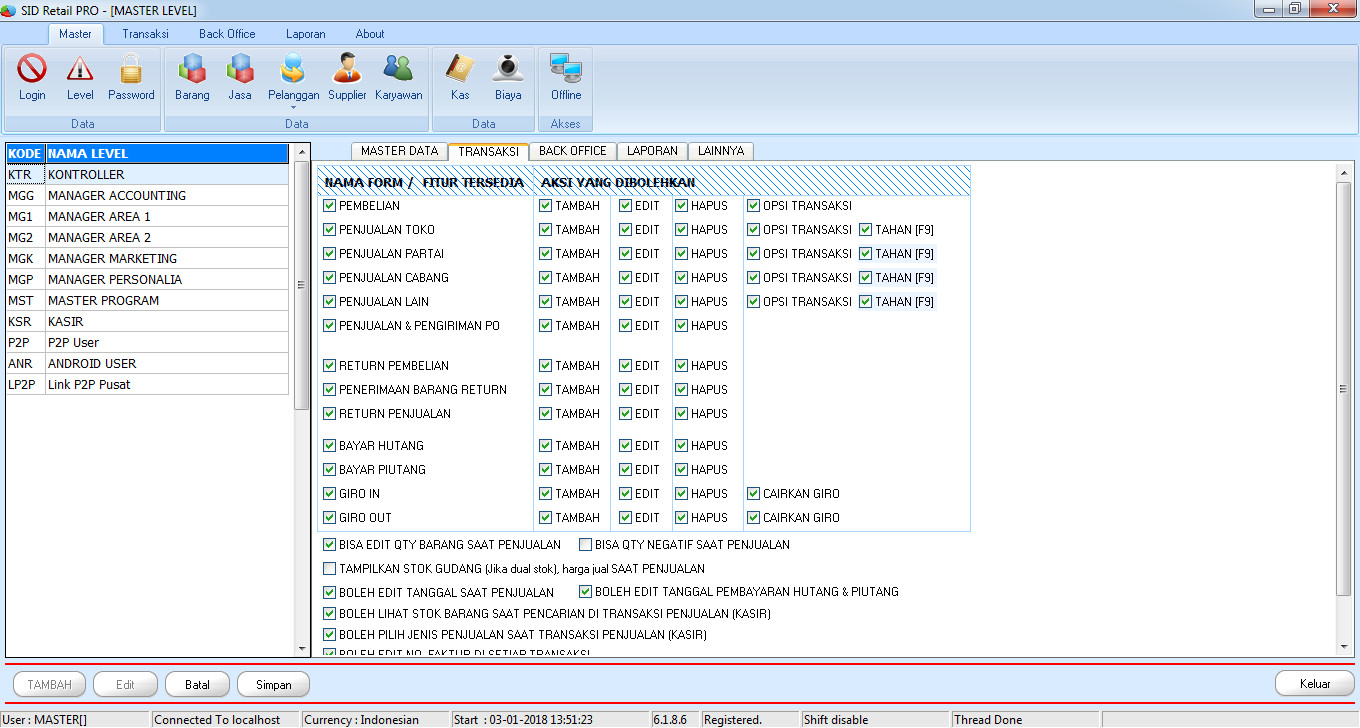Select the Master ribbon tab
Screen dimensions: 1360x728
75,34
